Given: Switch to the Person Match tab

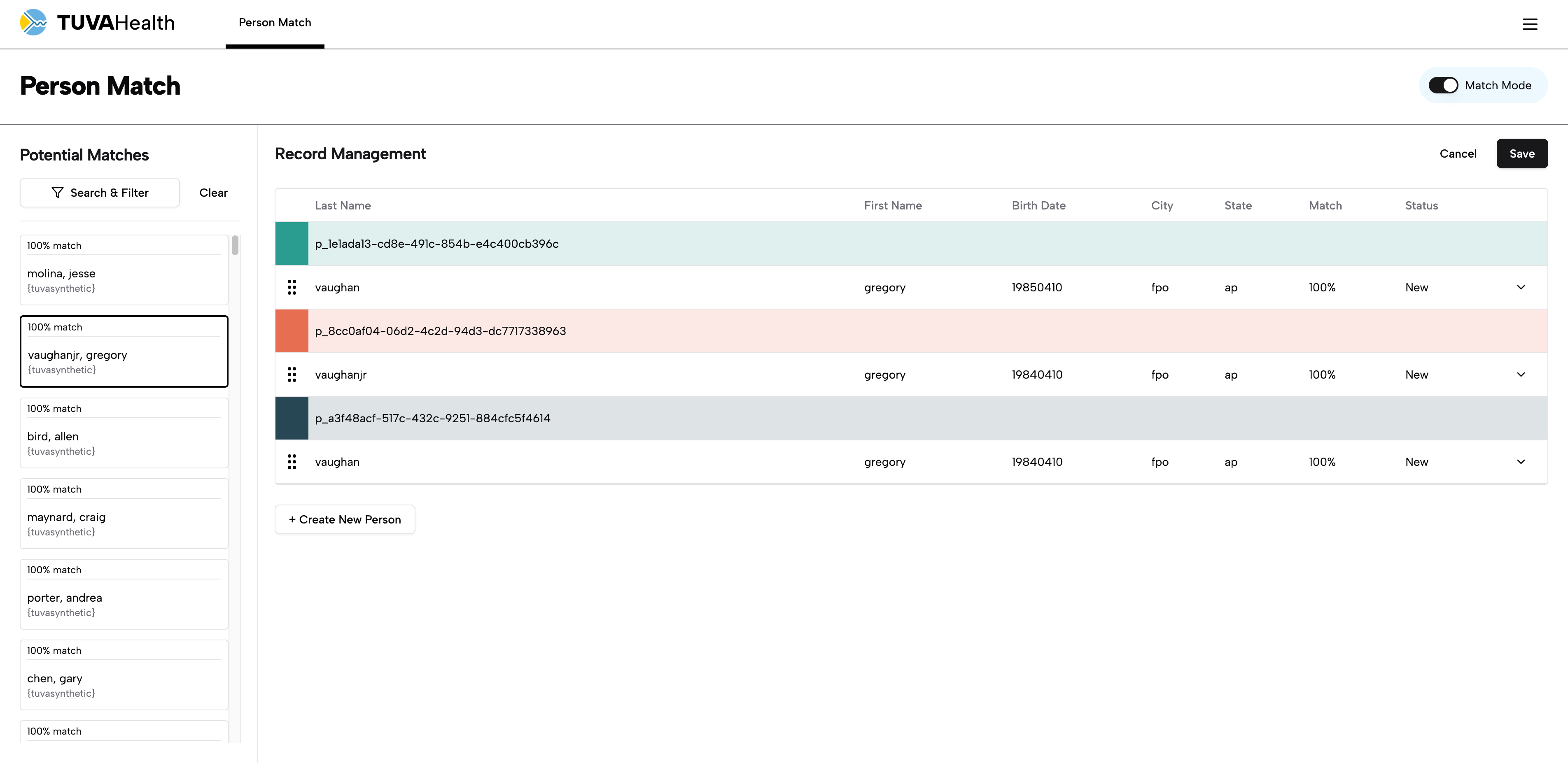Looking at the screenshot, I should 275,23.
